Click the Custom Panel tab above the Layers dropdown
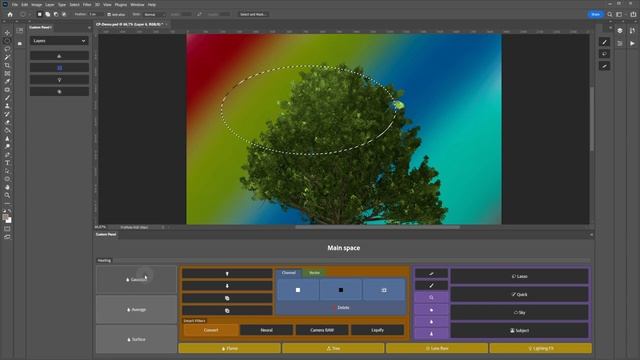The width and height of the screenshot is (640, 360). click(40, 27)
